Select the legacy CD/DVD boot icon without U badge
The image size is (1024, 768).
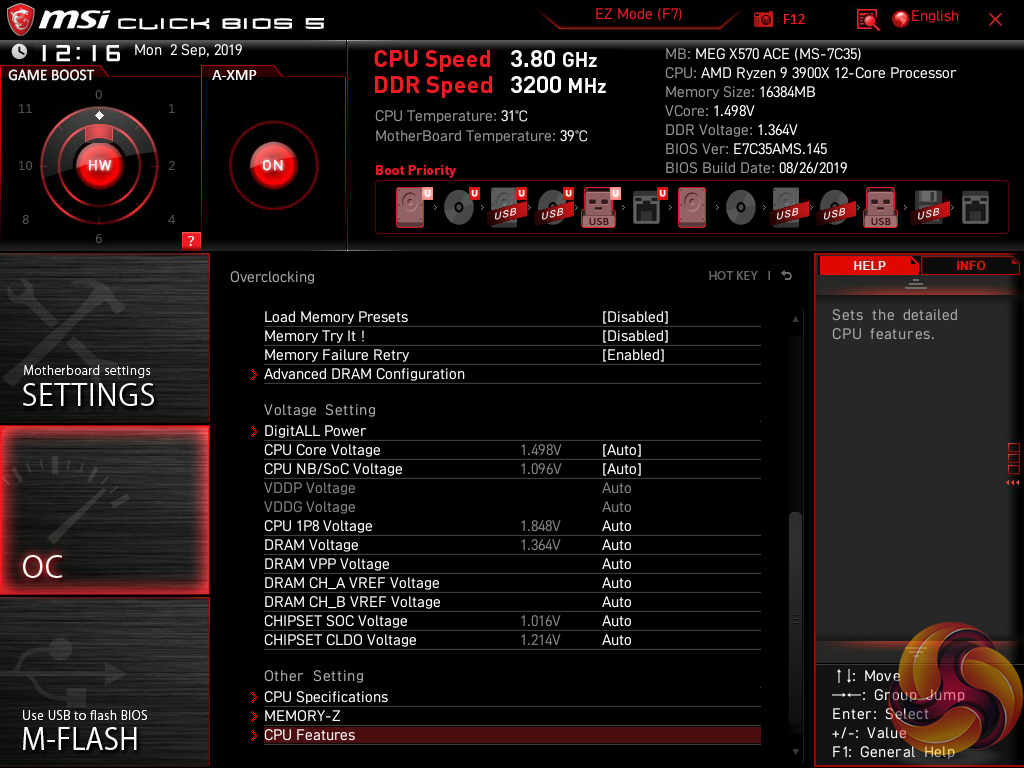pyautogui.click(x=741, y=208)
